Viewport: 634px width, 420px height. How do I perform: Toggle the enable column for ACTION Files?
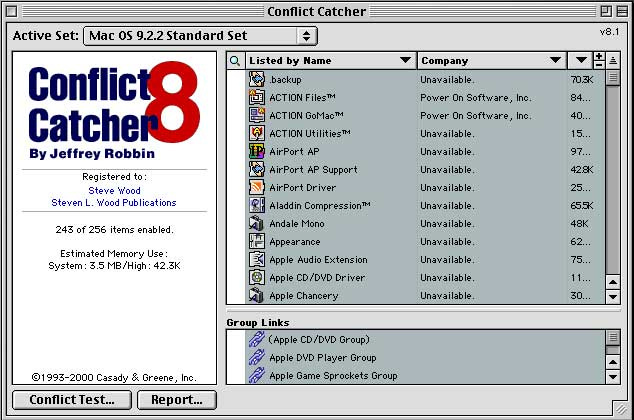(x=236, y=97)
